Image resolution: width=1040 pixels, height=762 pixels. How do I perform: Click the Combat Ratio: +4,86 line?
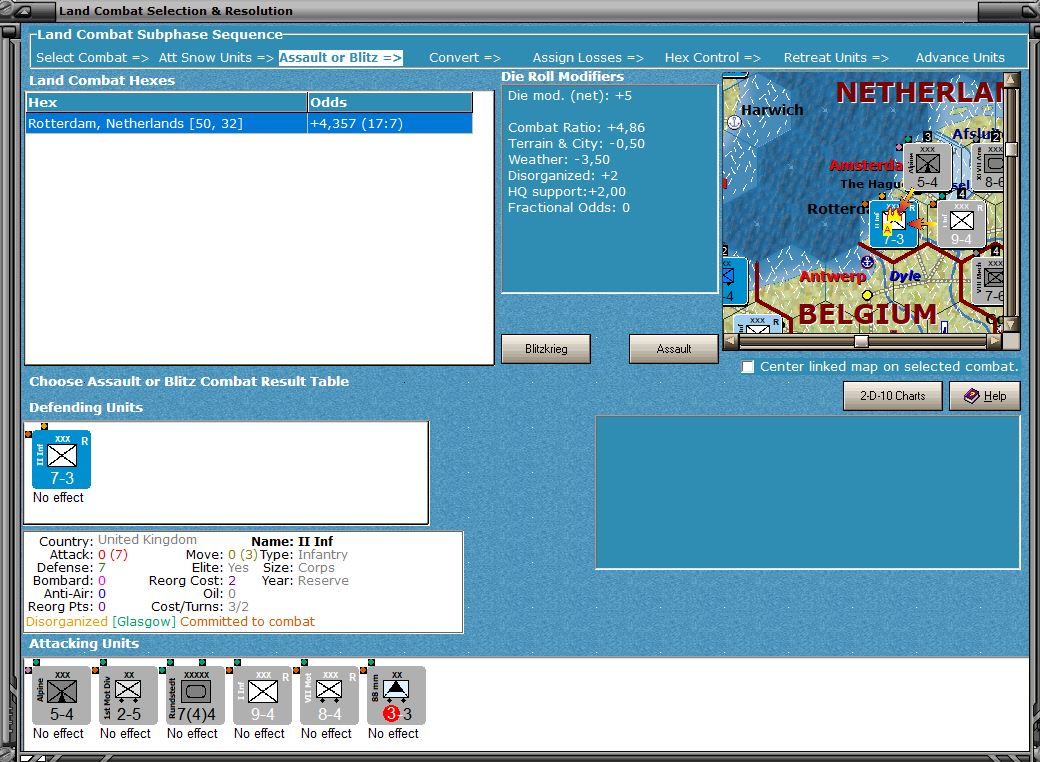576,127
